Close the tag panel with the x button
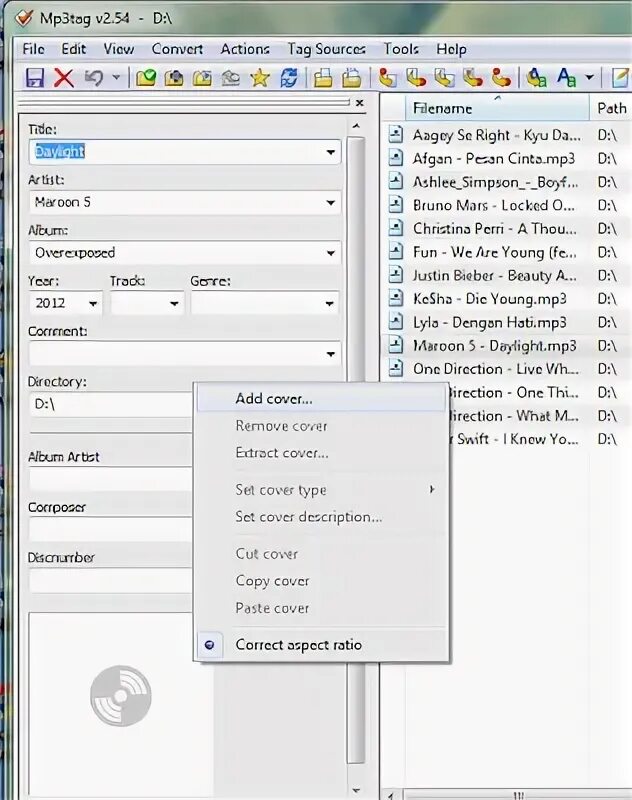This screenshot has height=800, width=632. (x=360, y=103)
